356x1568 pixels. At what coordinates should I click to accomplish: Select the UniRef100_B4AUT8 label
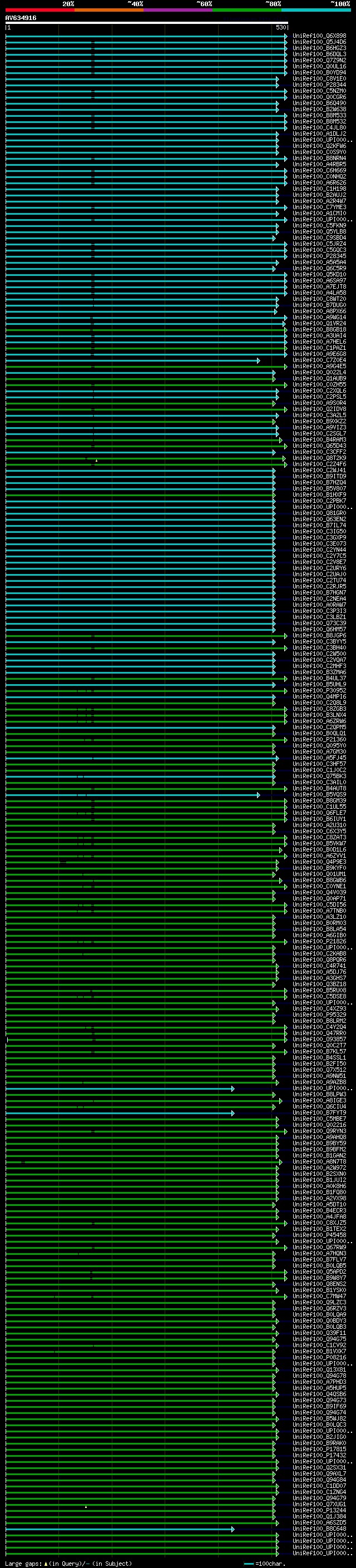pyautogui.click(x=319, y=789)
